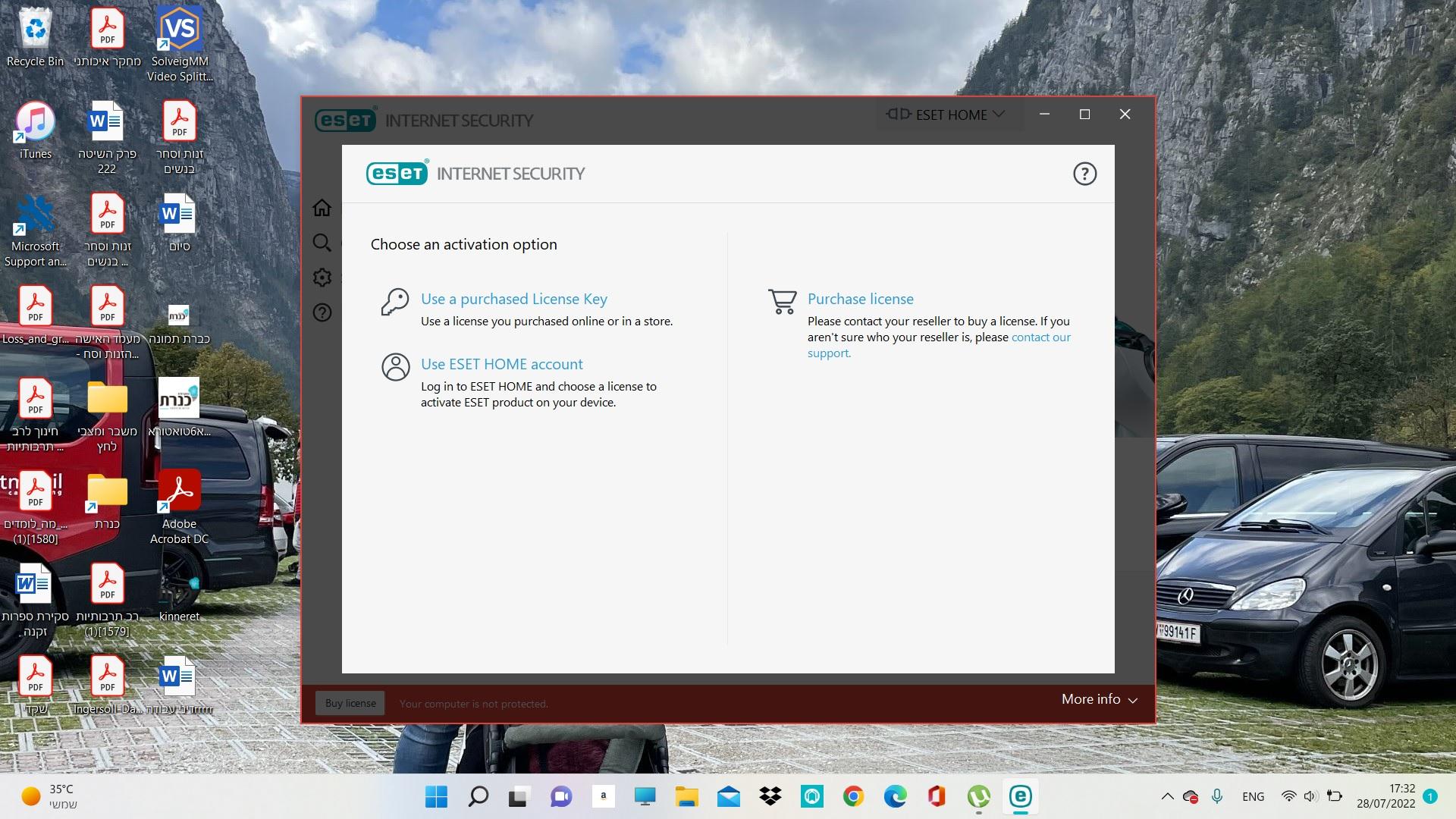
Task: Open ESET sidebar Help question mark icon
Action: pos(322,312)
